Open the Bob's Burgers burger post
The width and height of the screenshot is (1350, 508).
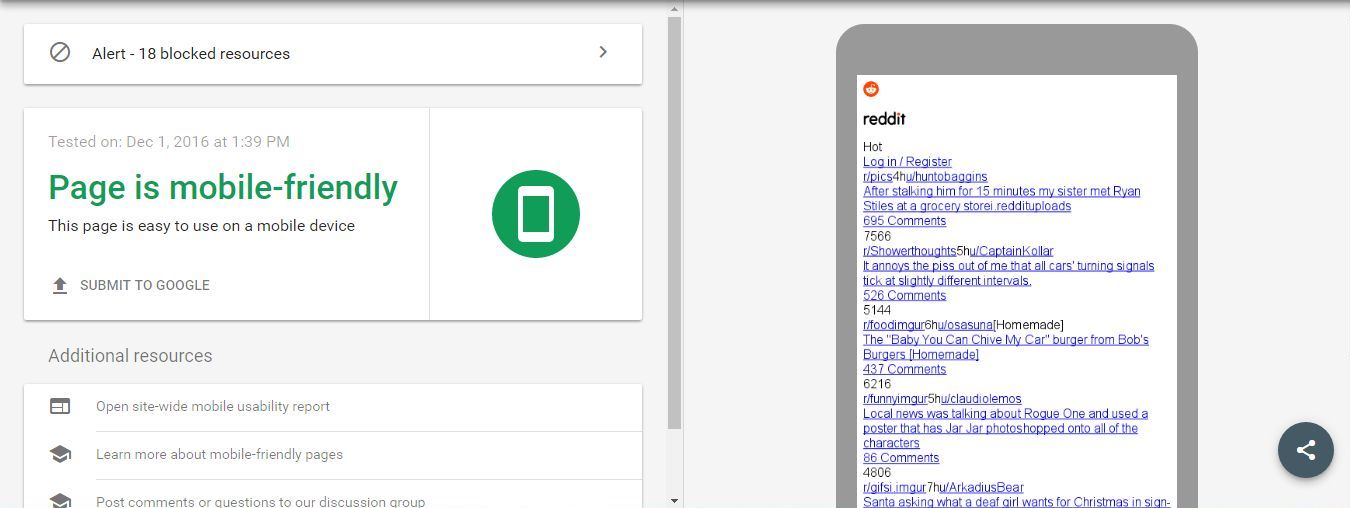coord(1006,347)
